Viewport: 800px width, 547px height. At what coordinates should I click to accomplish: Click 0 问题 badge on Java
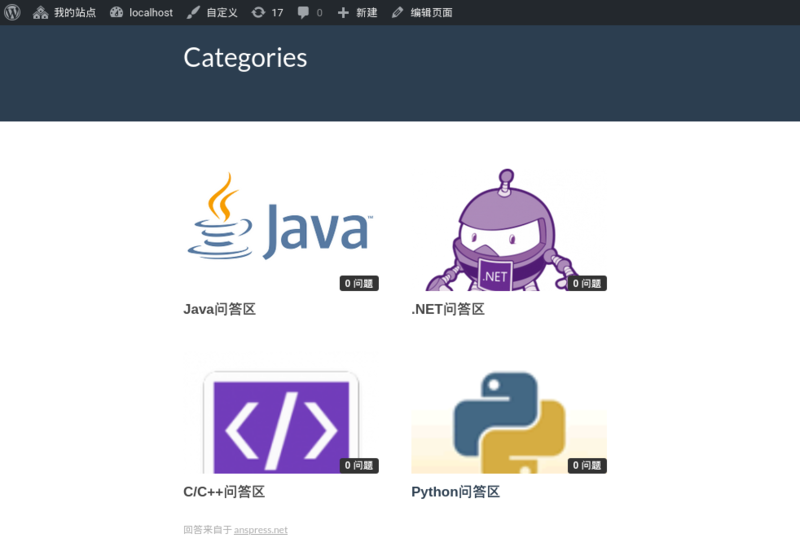pyautogui.click(x=359, y=283)
